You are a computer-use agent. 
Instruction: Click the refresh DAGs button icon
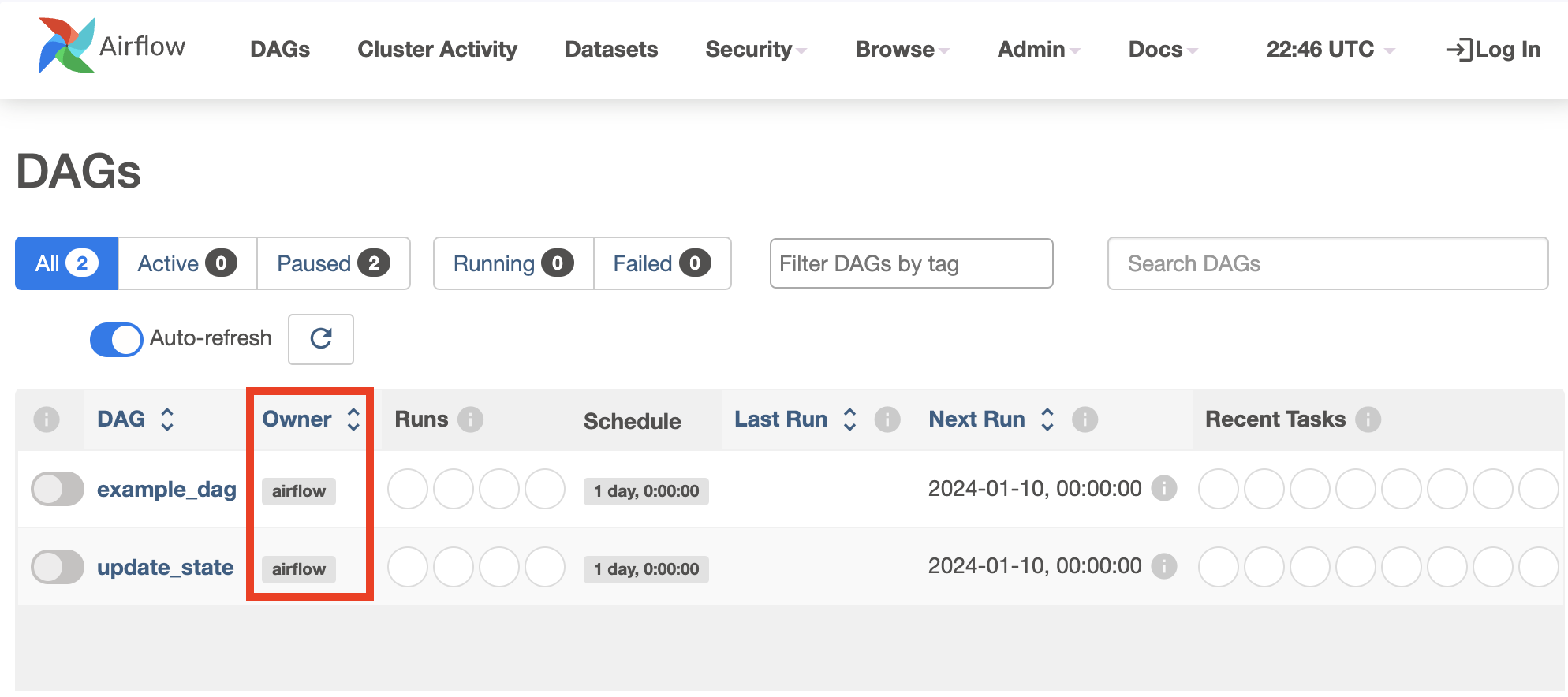click(x=321, y=339)
